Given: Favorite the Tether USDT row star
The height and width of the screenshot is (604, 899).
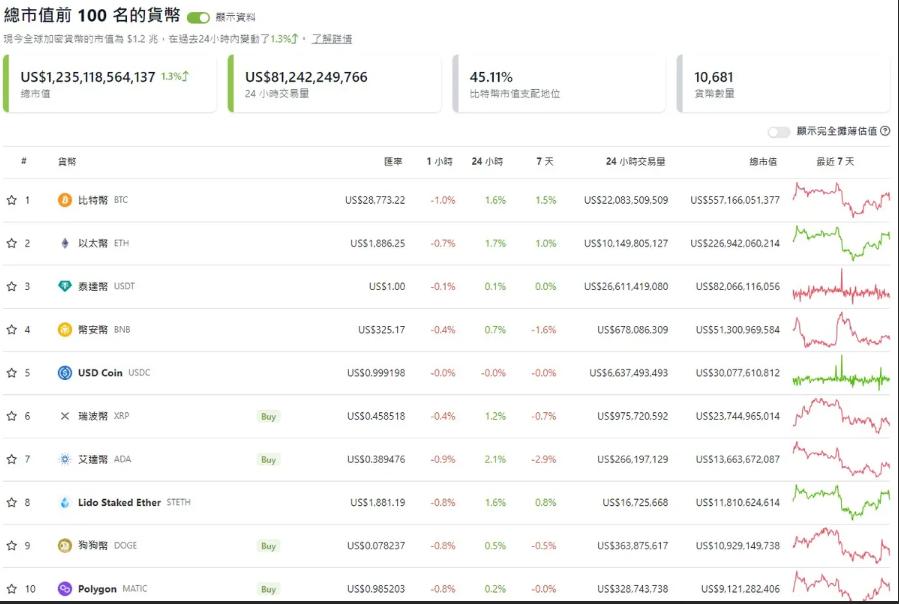Looking at the screenshot, I should pyautogui.click(x=11, y=286).
